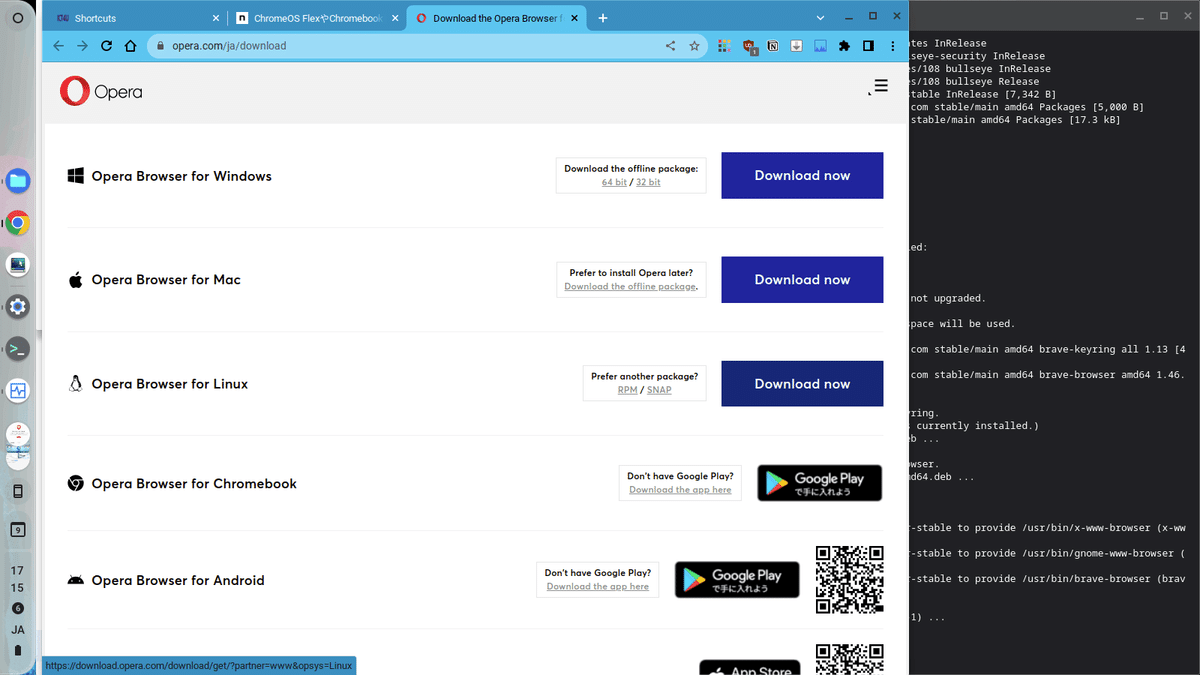1200x675 pixels.
Task: Close the Opera download tab
Action: 574,18
